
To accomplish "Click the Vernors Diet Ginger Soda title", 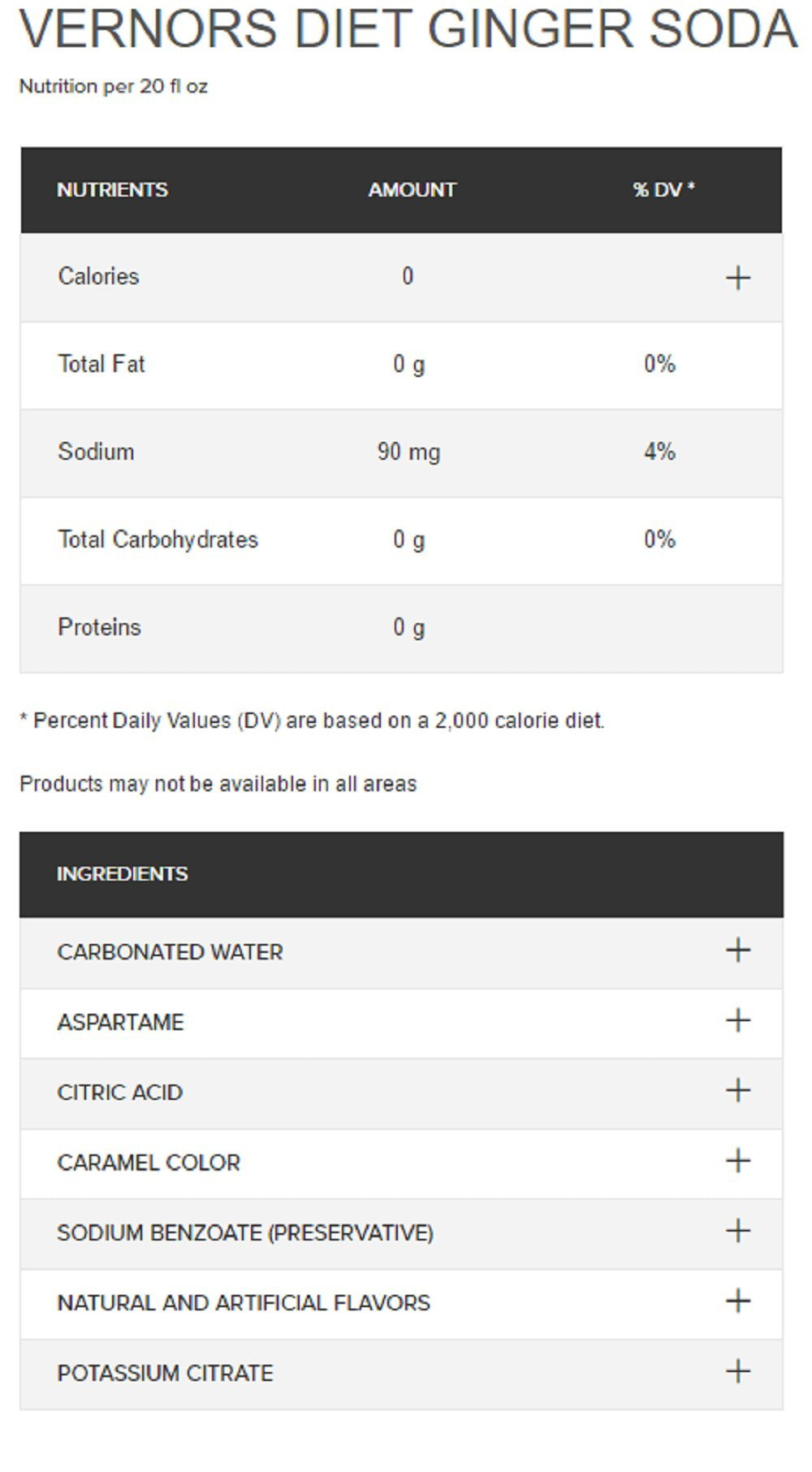I will coord(408,28).
